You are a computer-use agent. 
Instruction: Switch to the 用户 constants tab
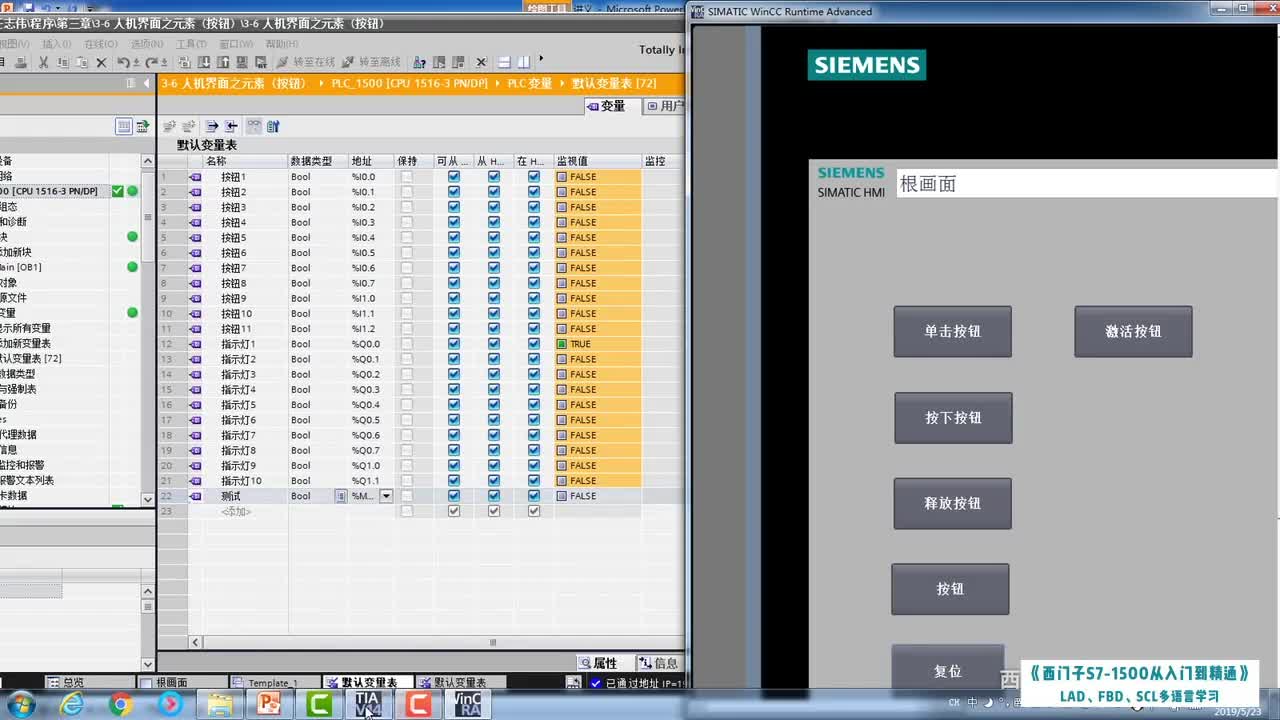(x=665, y=106)
